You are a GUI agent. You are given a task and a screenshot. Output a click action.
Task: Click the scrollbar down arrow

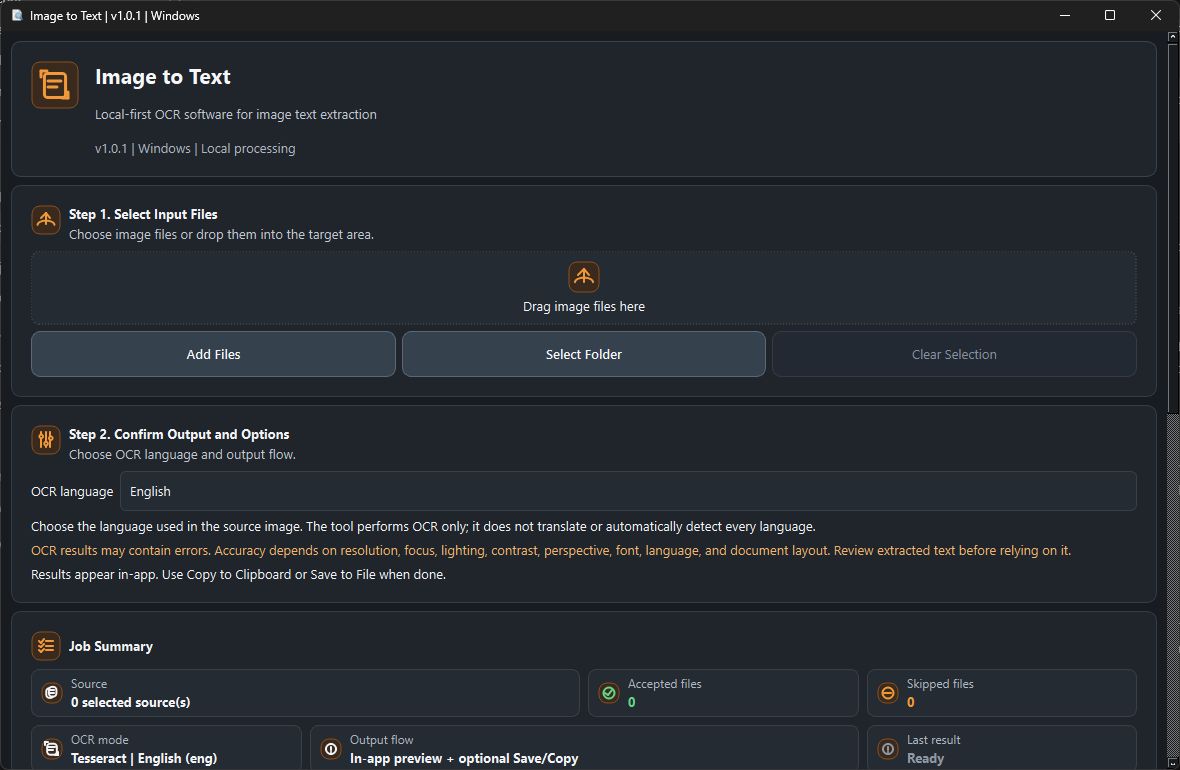(x=1172, y=763)
